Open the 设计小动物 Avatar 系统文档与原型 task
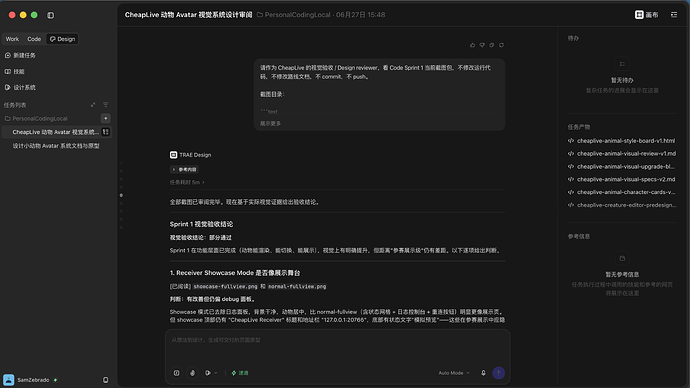 [56, 146]
